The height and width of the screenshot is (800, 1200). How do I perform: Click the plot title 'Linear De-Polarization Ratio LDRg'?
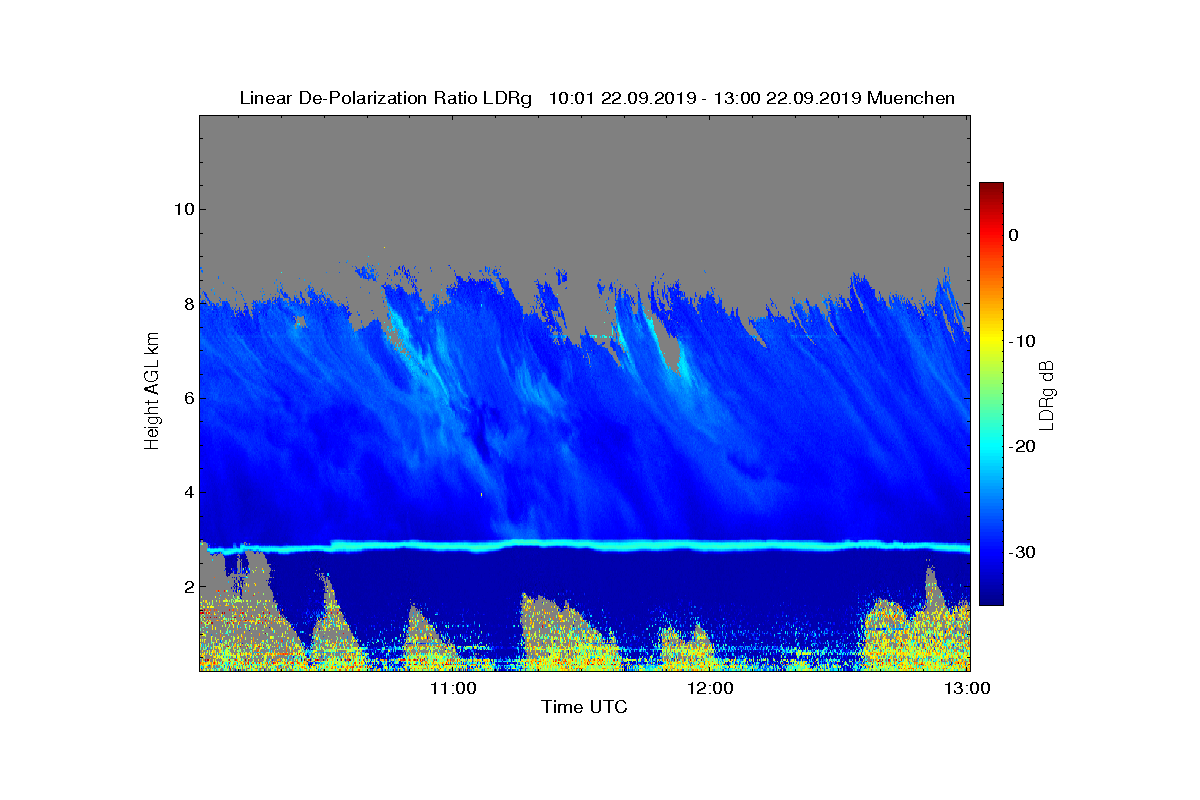[x=385, y=98]
